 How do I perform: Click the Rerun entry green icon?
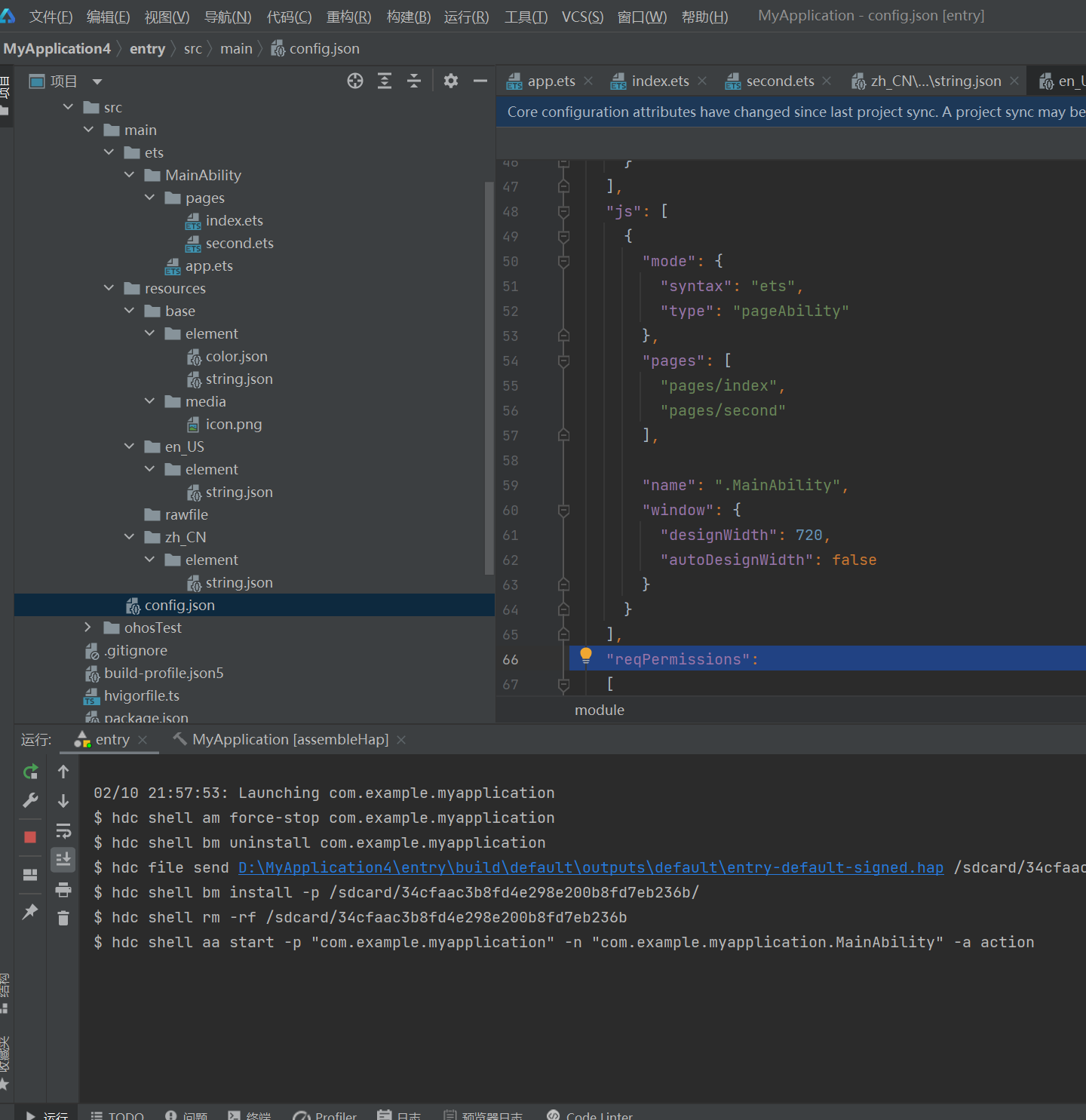[x=30, y=772]
